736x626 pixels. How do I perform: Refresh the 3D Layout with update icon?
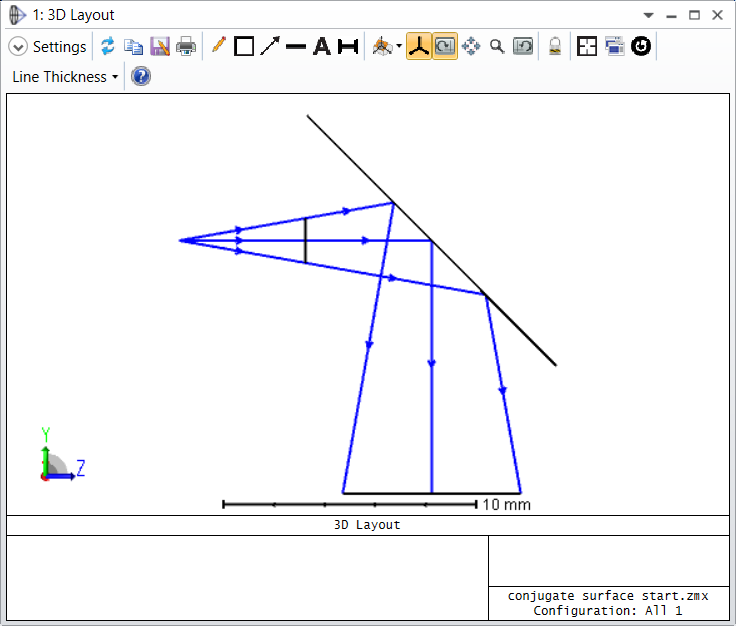point(108,46)
